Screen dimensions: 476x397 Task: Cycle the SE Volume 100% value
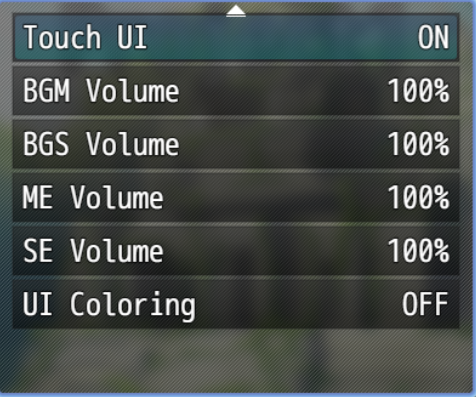[x=418, y=251]
